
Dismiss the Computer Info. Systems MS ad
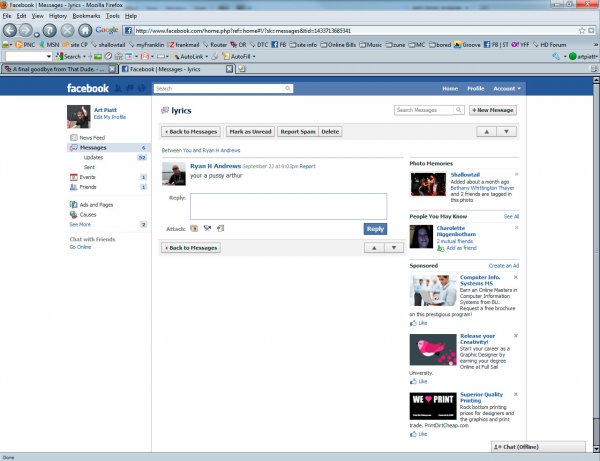515,277
